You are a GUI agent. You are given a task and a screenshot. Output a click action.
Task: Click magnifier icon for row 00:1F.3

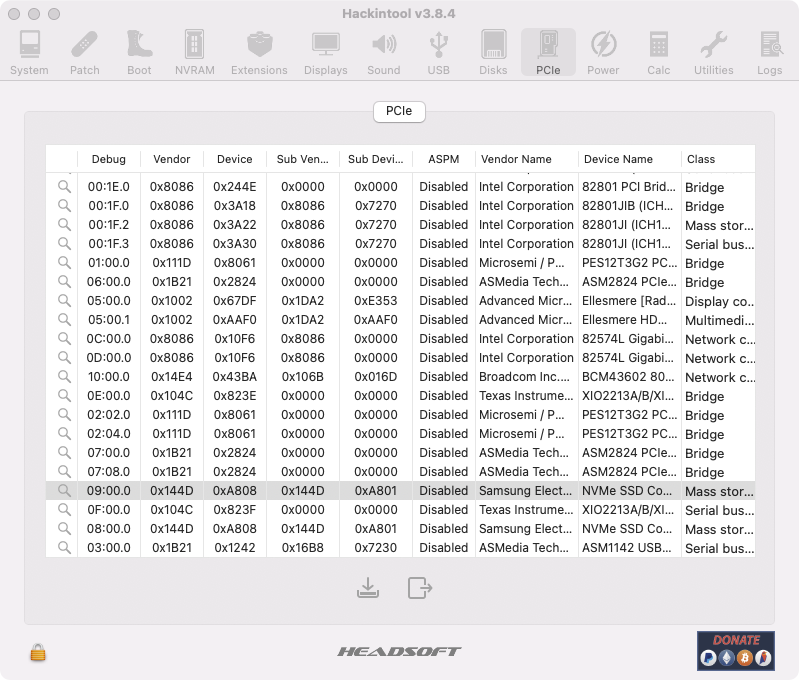click(64, 244)
